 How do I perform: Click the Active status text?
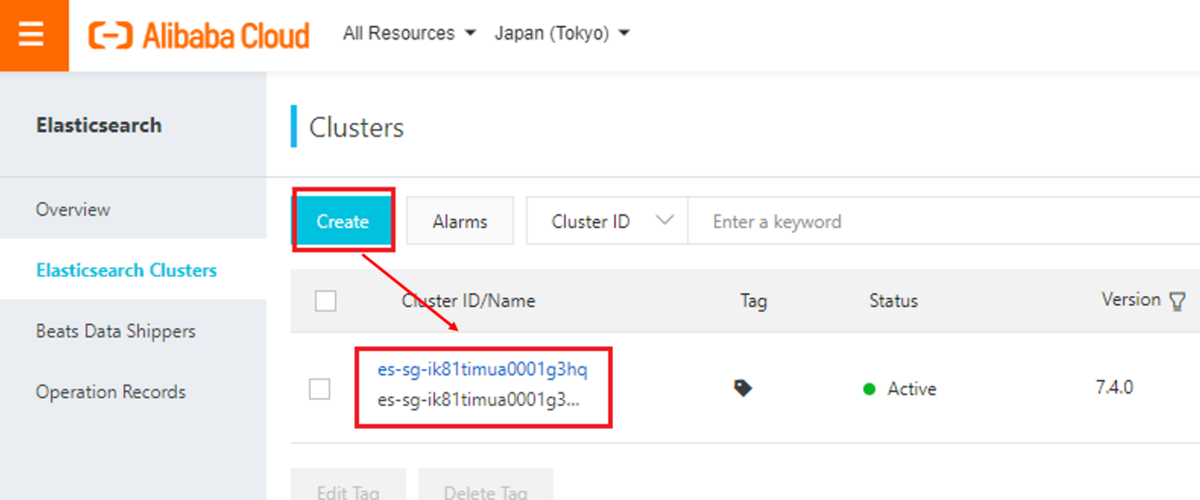click(x=912, y=389)
